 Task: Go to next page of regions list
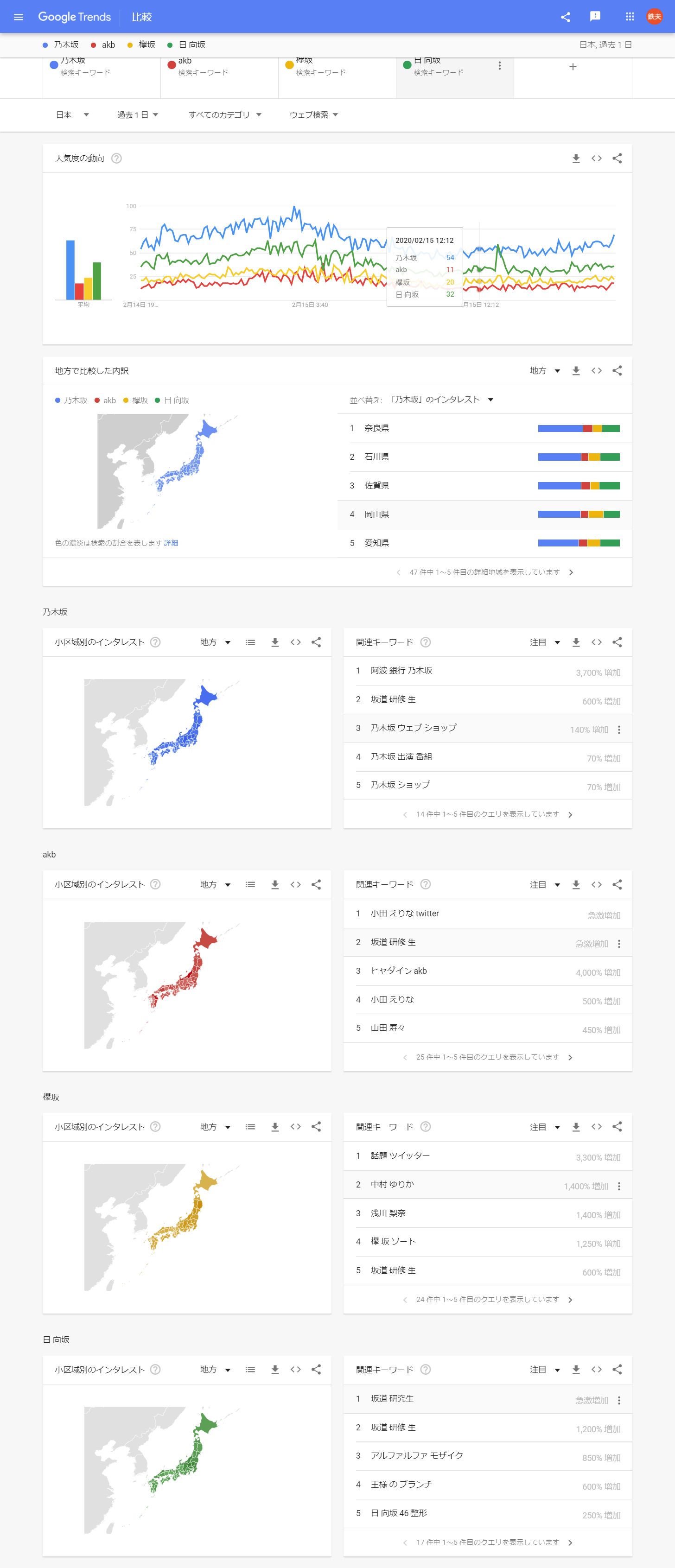pyautogui.click(x=571, y=572)
